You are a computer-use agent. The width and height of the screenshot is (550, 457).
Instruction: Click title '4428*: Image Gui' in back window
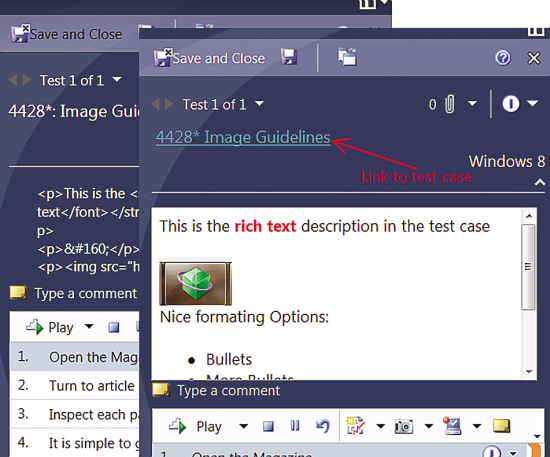74,111
